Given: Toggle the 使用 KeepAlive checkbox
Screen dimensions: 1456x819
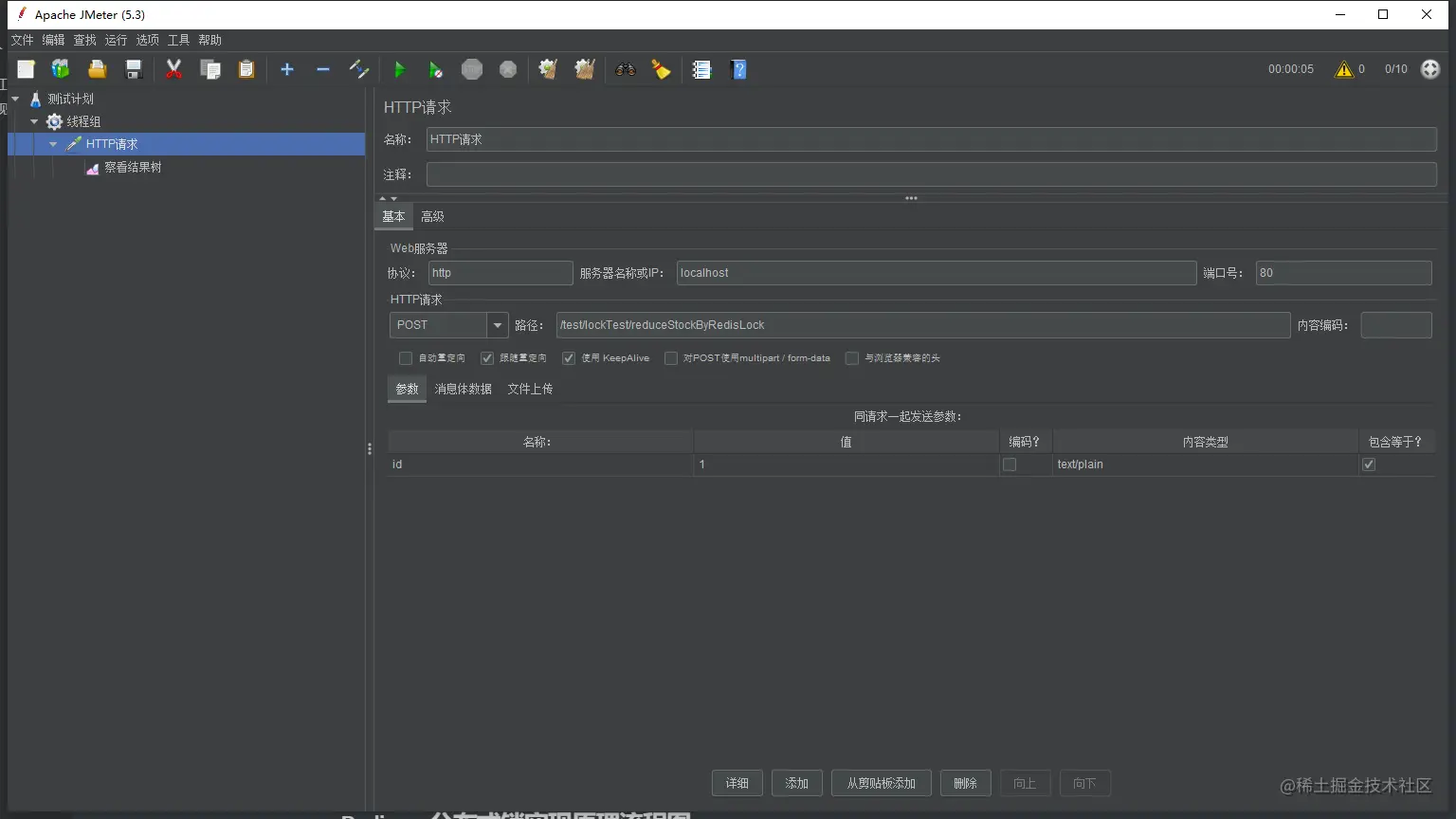Looking at the screenshot, I should tap(569, 358).
